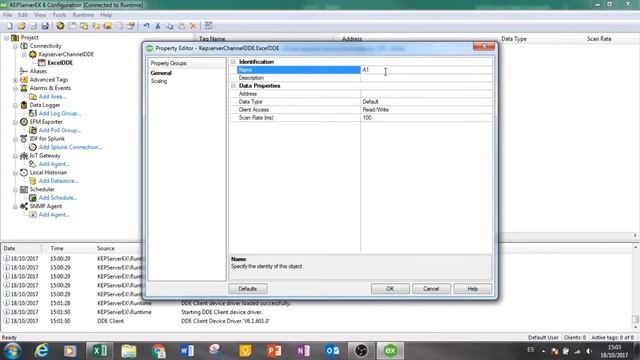The width and height of the screenshot is (640, 360).
Task: Click the New Project toolbar icon
Action: click(x=10, y=26)
